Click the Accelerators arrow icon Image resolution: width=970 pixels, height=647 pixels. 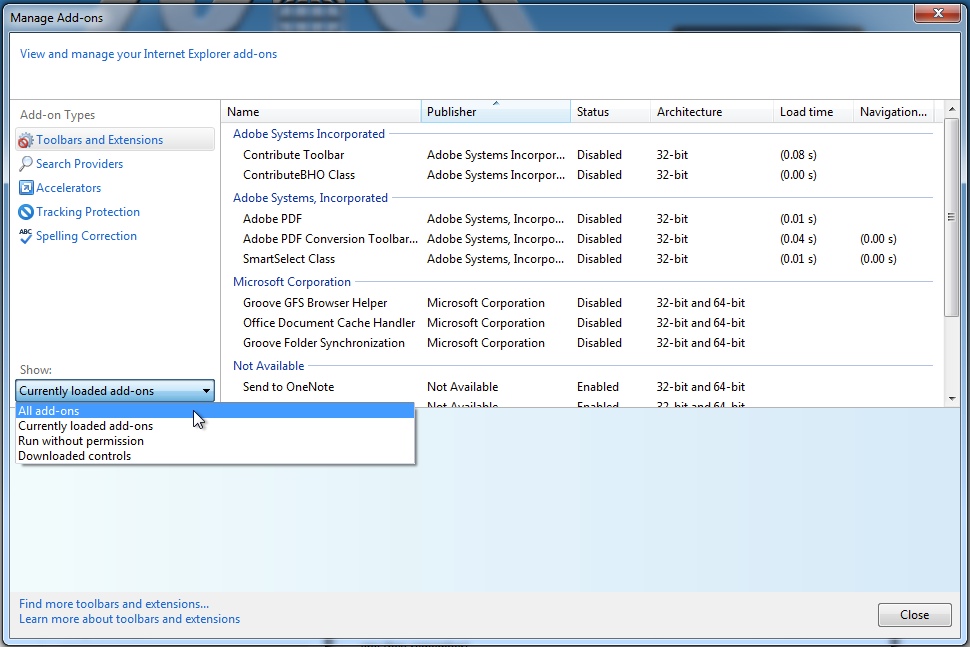pos(25,187)
